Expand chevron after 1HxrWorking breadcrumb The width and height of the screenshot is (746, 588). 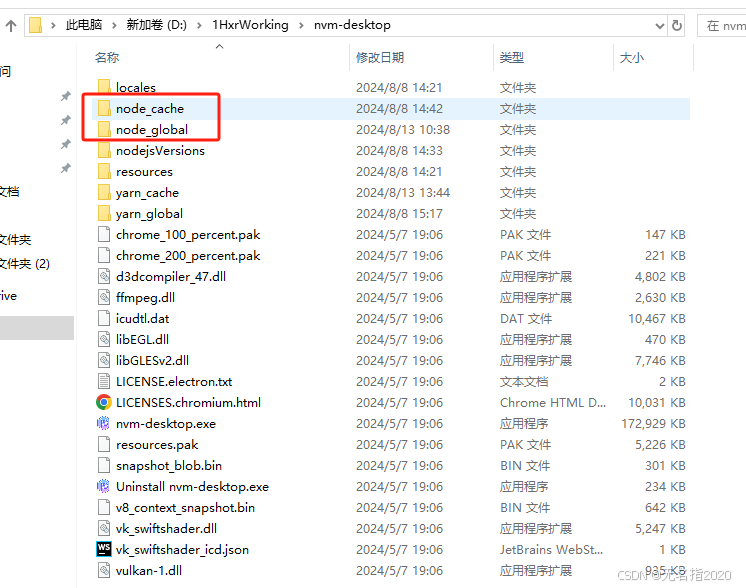click(x=301, y=25)
